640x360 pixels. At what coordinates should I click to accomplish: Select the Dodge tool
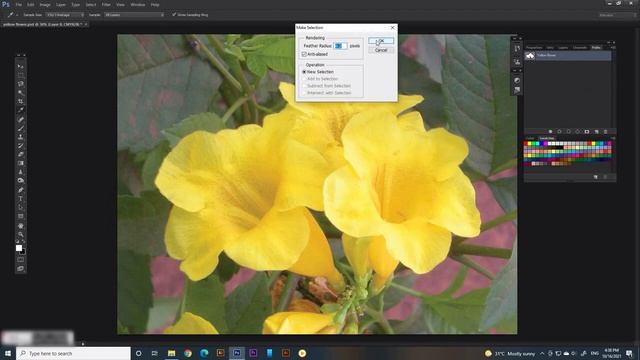pos(20,181)
